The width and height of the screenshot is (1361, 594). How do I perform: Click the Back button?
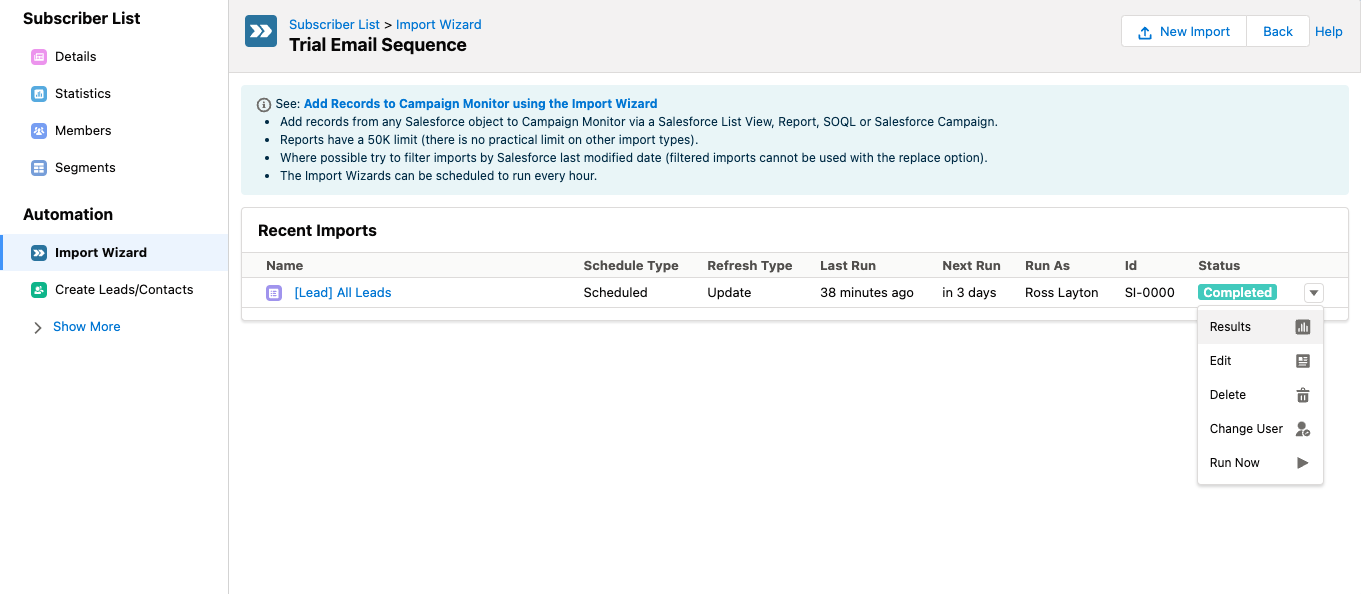click(1278, 32)
